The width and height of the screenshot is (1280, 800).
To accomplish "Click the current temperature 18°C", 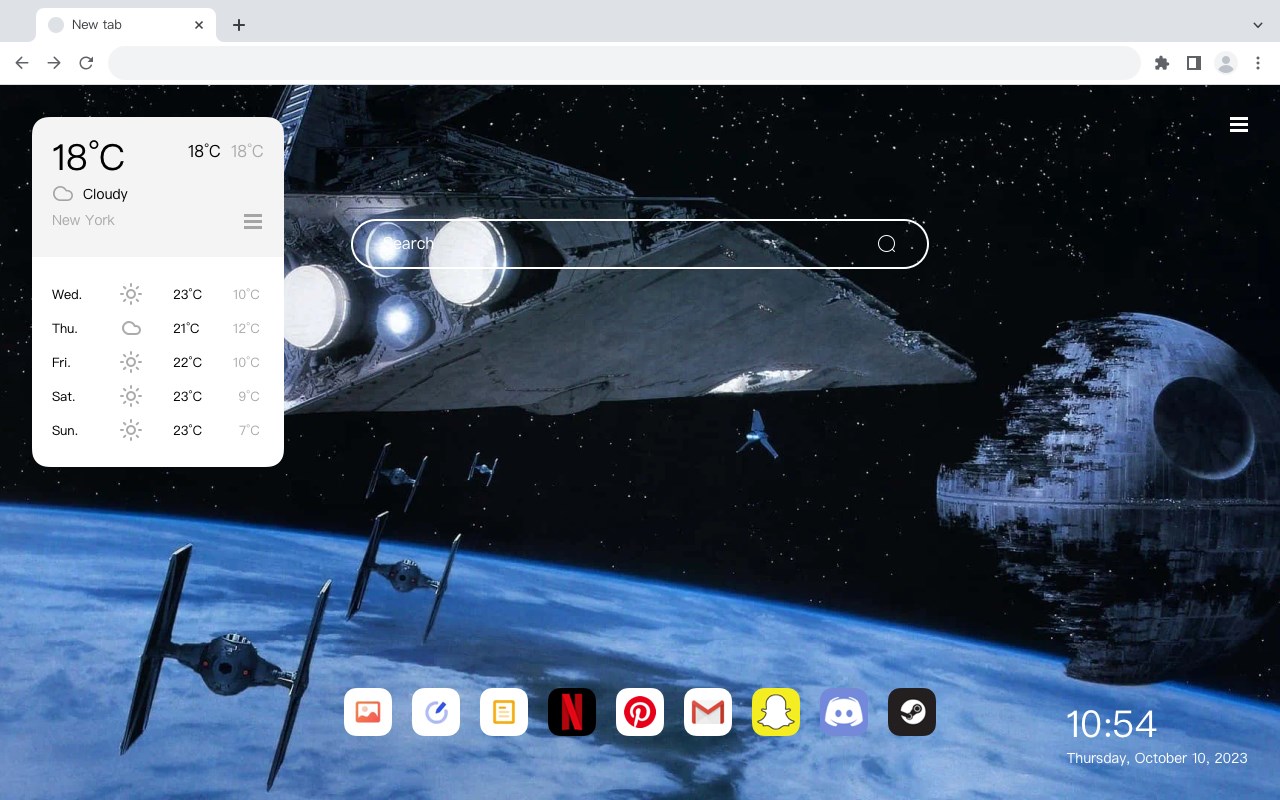I will coord(88,157).
